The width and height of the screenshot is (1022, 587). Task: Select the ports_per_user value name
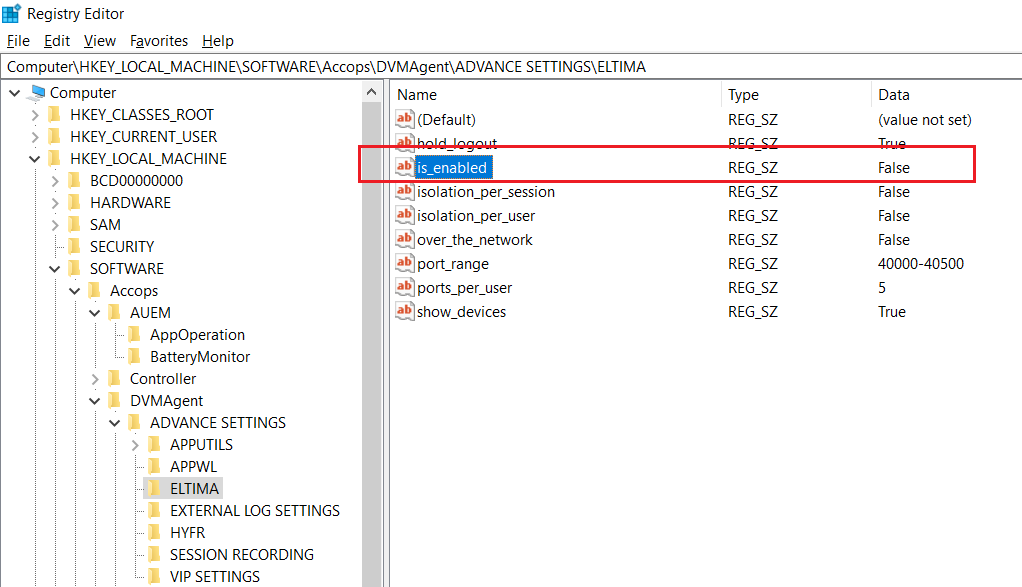[465, 288]
